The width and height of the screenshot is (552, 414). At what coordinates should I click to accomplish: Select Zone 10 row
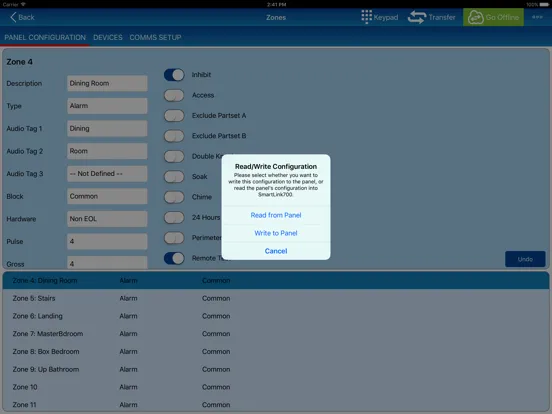[x=276, y=387]
